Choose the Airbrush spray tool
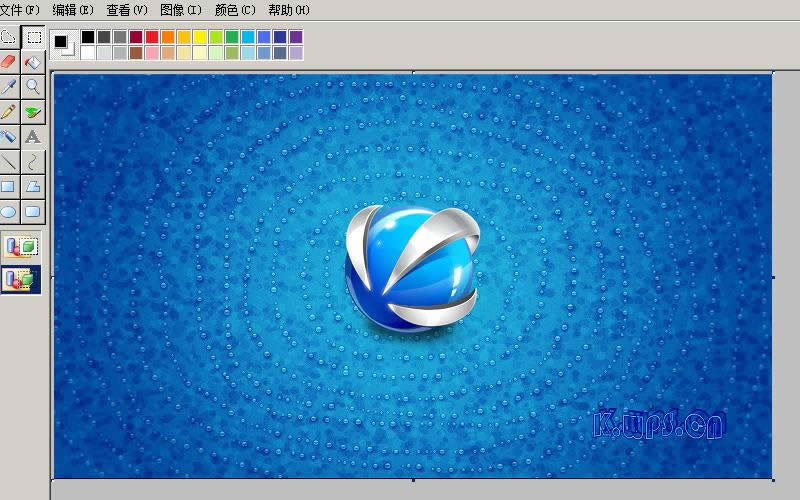Image resolution: width=800 pixels, height=500 pixels. pos(9,137)
